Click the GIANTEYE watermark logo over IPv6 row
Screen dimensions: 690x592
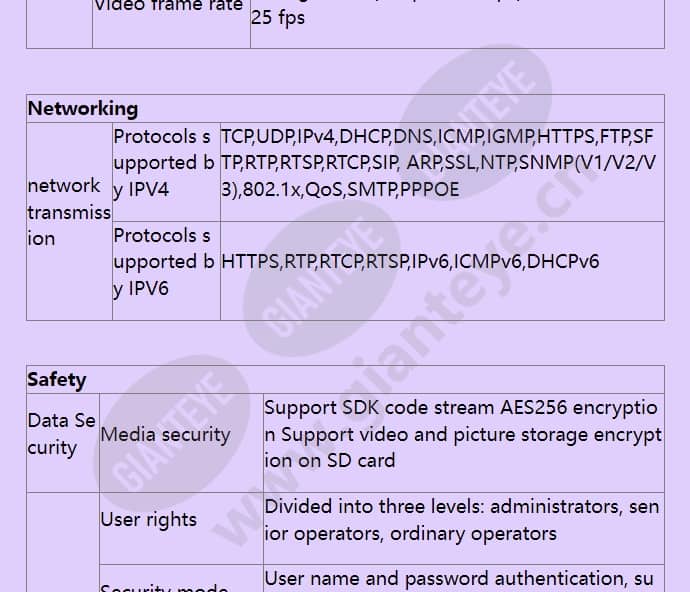tap(321, 277)
